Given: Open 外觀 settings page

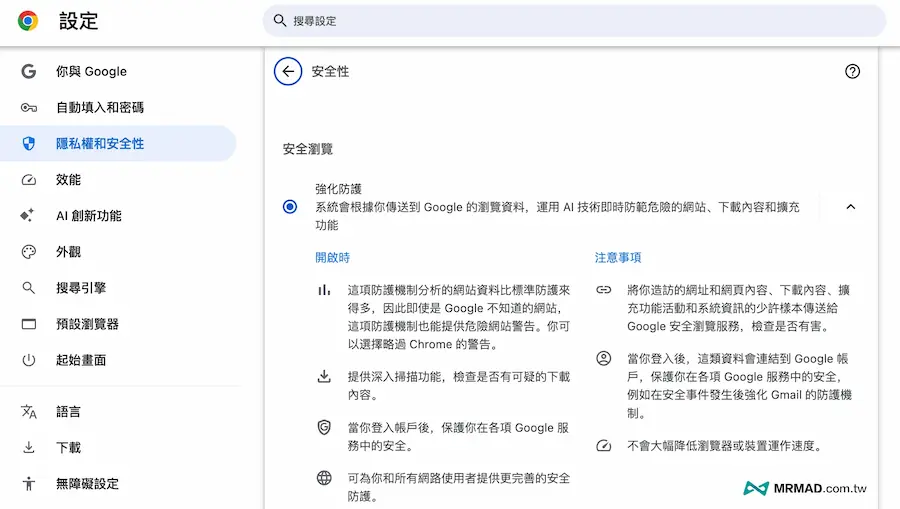Looking at the screenshot, I should tap(118, 252).
